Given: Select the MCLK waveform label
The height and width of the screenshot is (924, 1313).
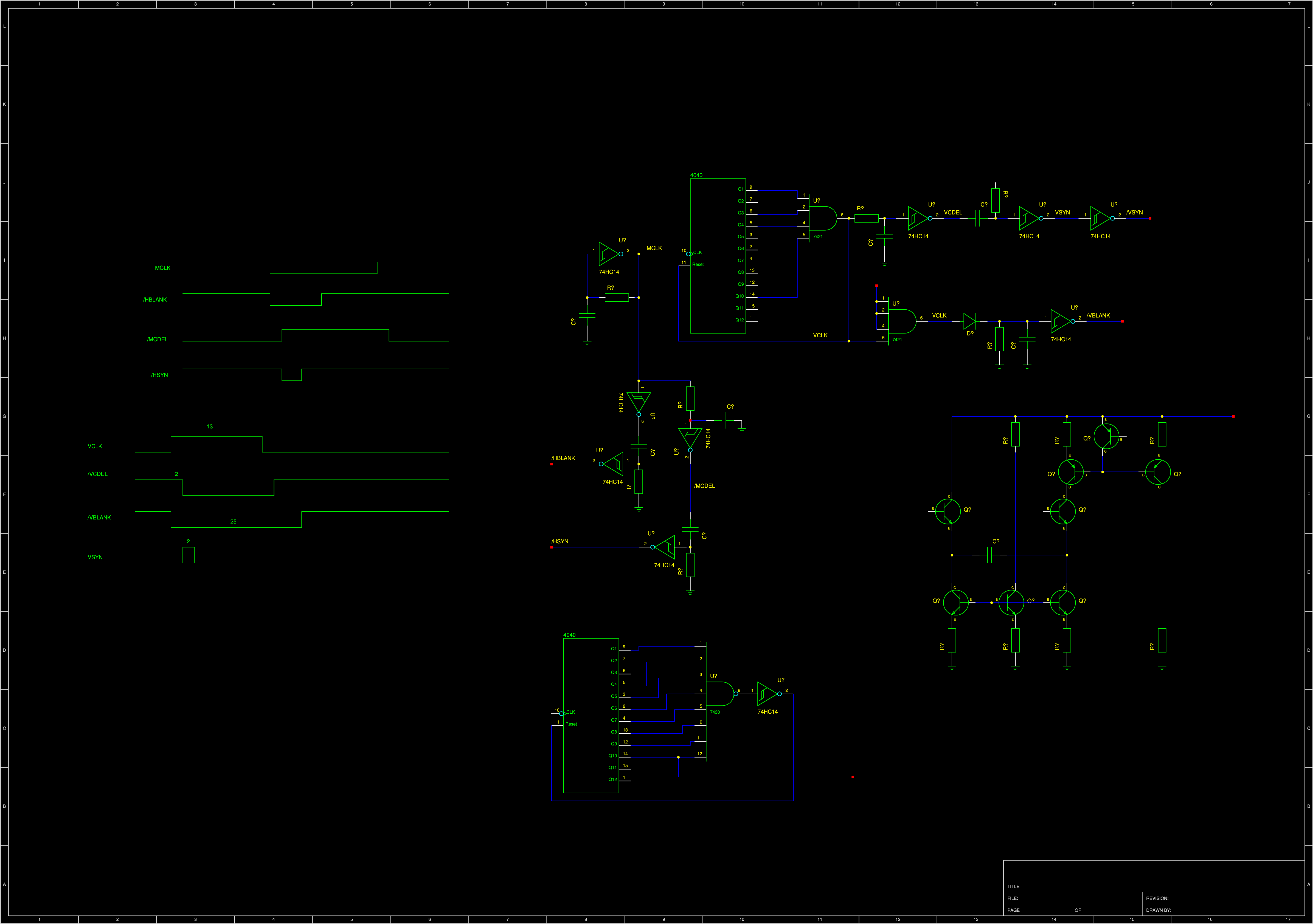Looking at the screenshot, I should pos(162,268).
